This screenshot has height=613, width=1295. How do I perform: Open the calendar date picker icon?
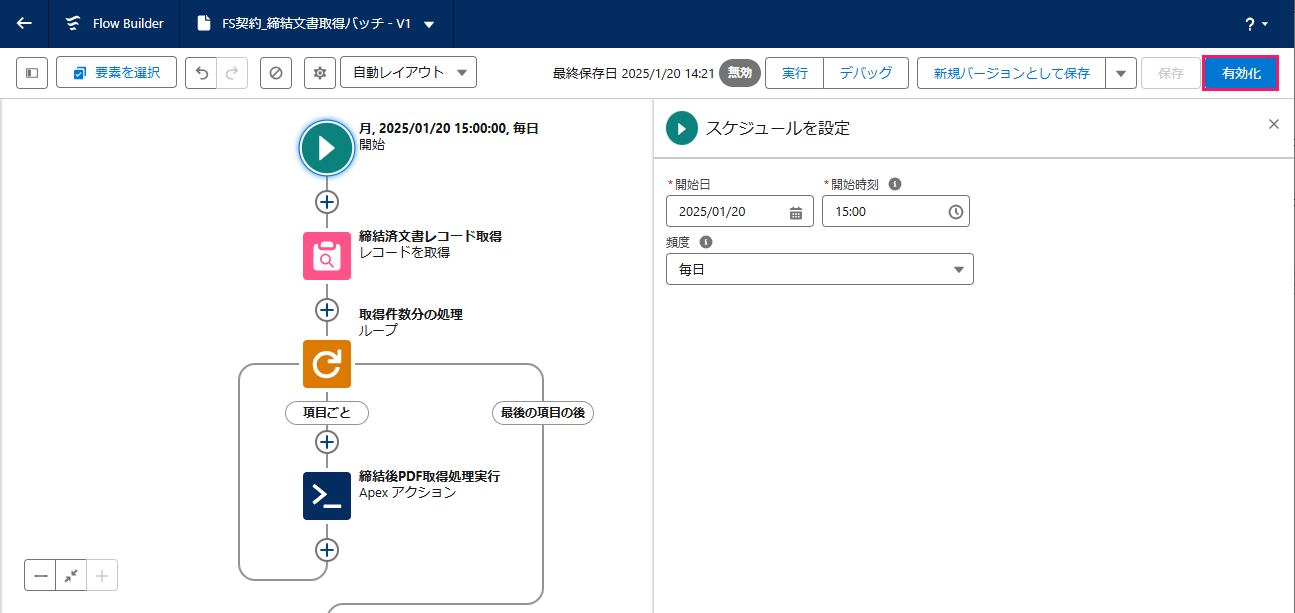coord(796,212)
